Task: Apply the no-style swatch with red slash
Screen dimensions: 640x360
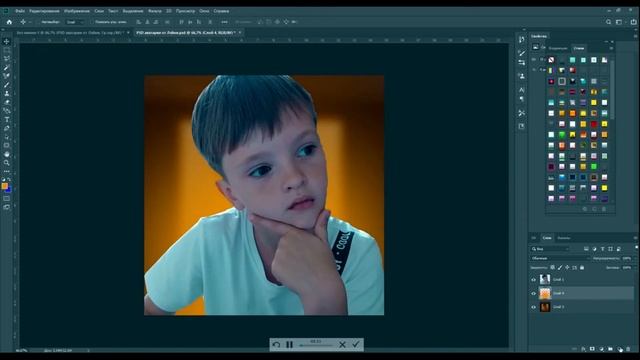Action: click(x=551, y=60)
